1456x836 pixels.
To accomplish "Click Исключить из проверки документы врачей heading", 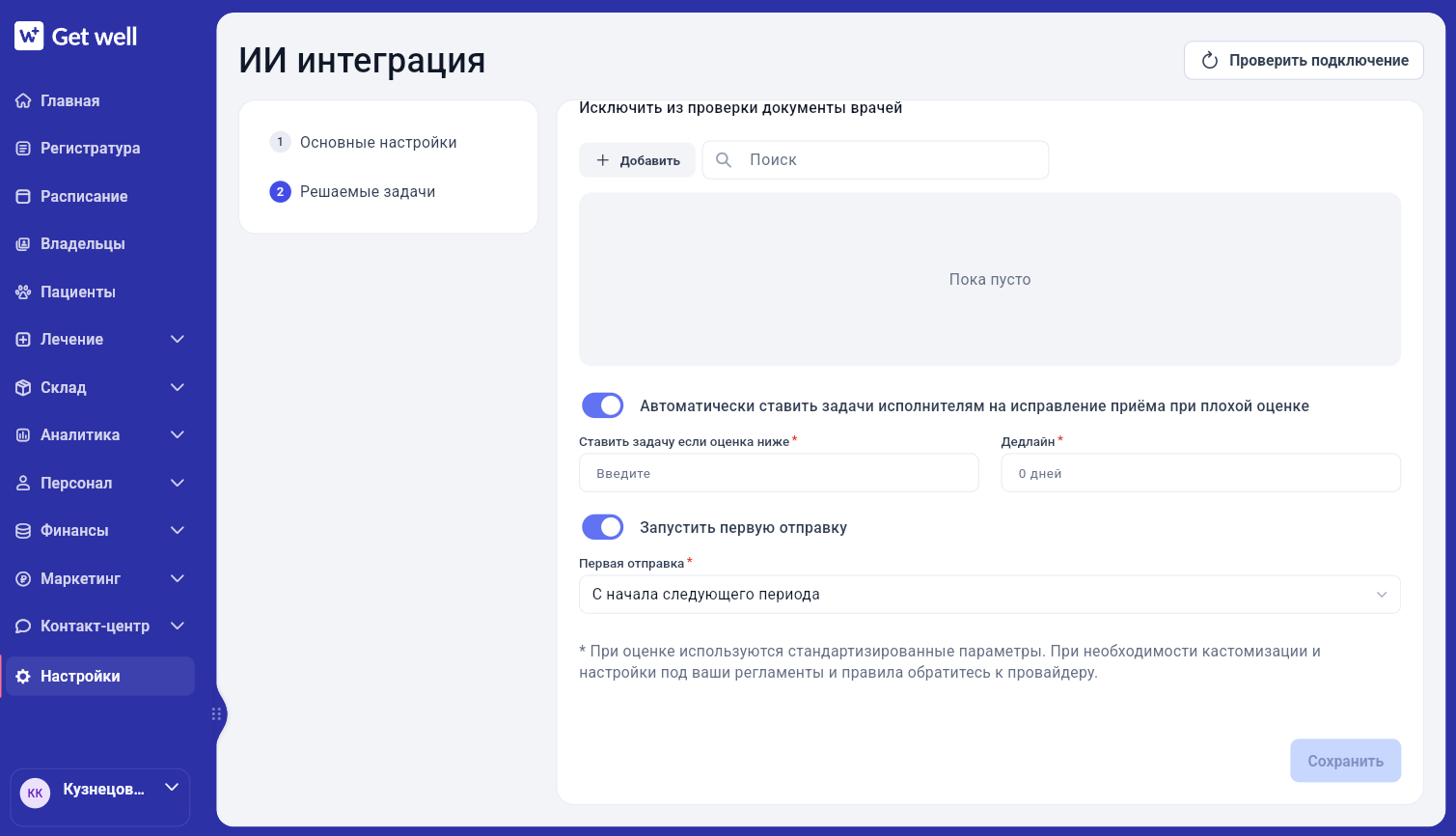I will (x=740, y=108).
